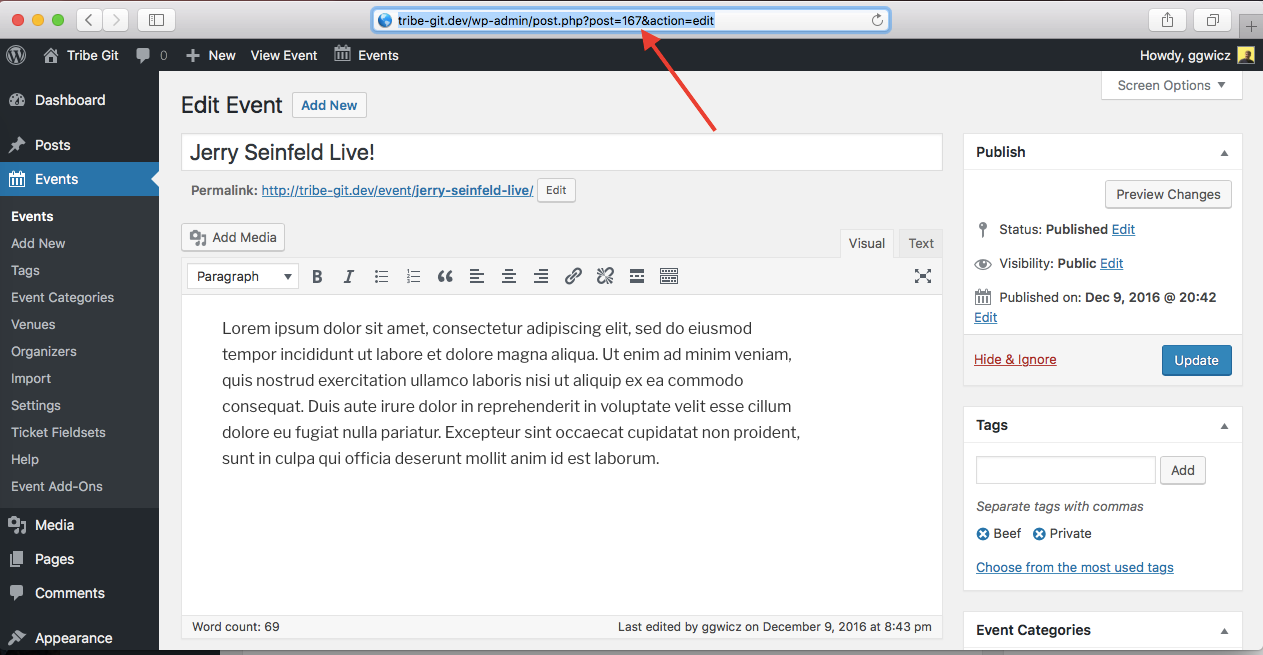Click the Add New button beside Edit Event
1263x655 pixels.
[329, 105]
